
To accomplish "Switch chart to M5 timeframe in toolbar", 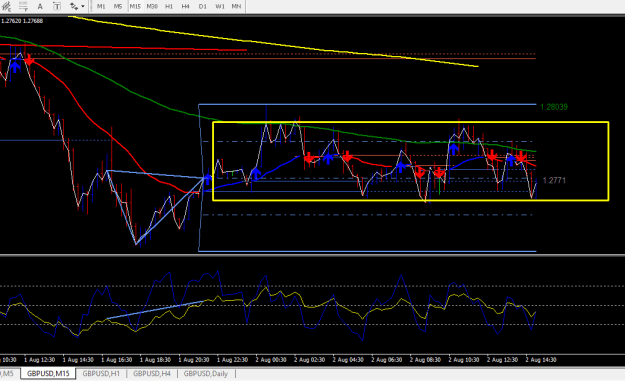I will pos(118,6).
